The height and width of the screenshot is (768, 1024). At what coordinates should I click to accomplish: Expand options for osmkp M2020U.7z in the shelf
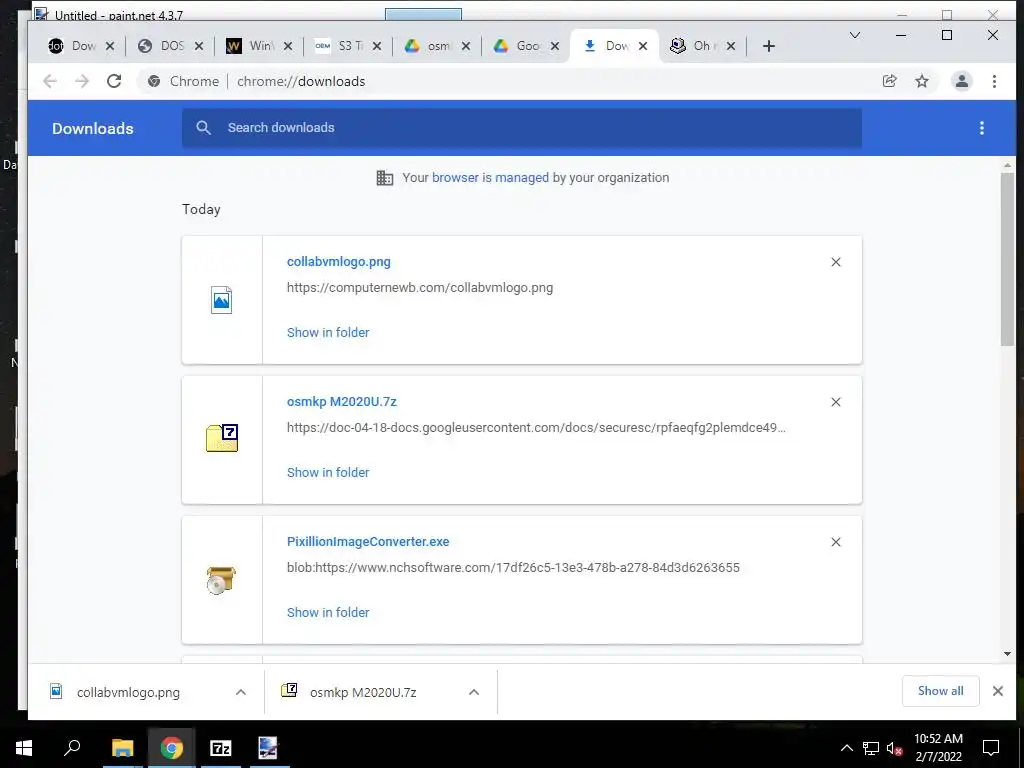(x=474, y=692)
